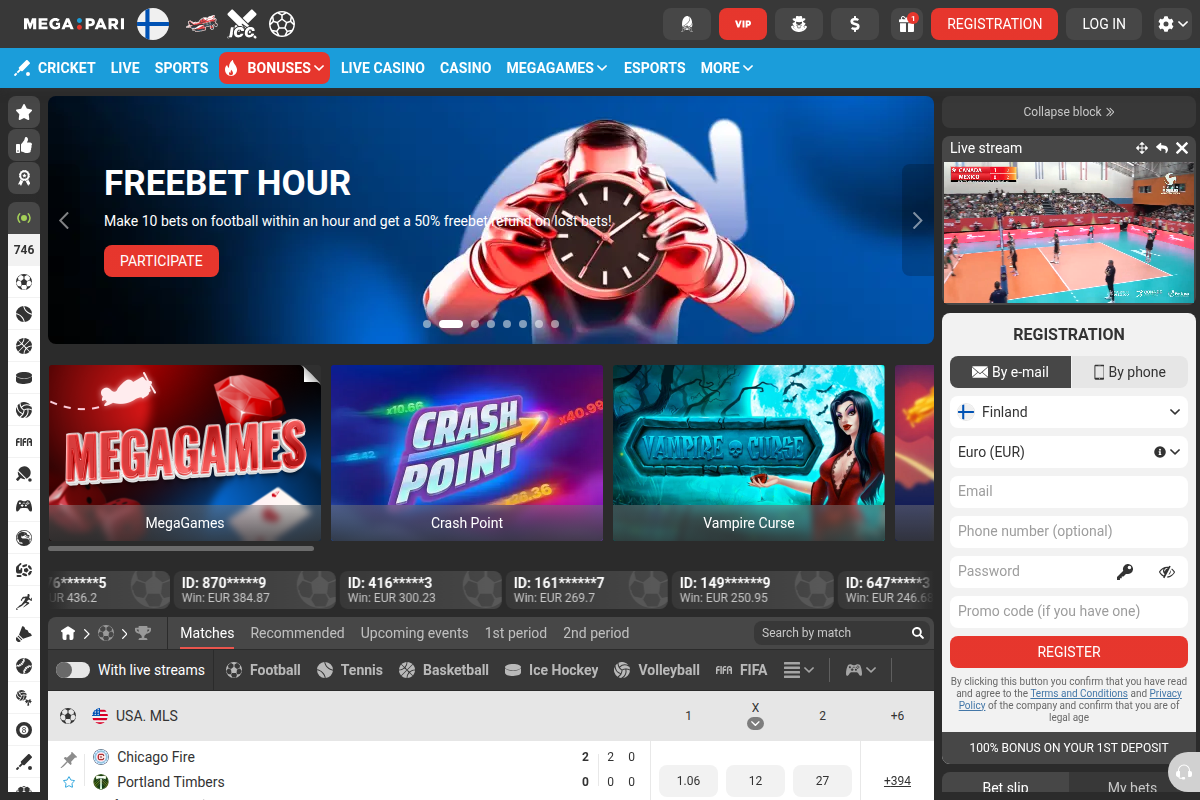This screenshot has height=800, width=1200.
Task: Select table tennis paddle sidebar icon
Action: pos(24,474)
